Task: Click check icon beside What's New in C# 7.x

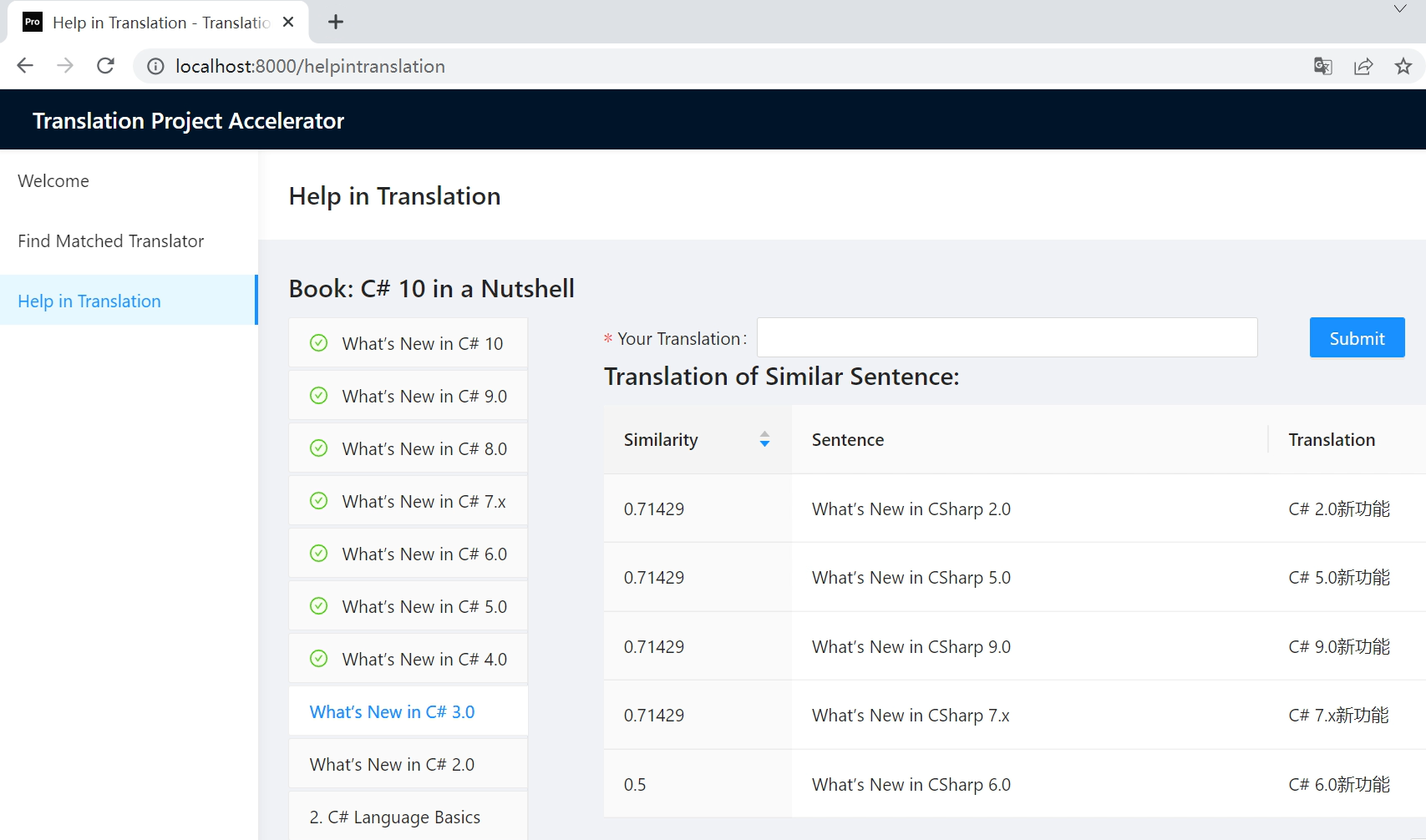Action: coord(319,501)
